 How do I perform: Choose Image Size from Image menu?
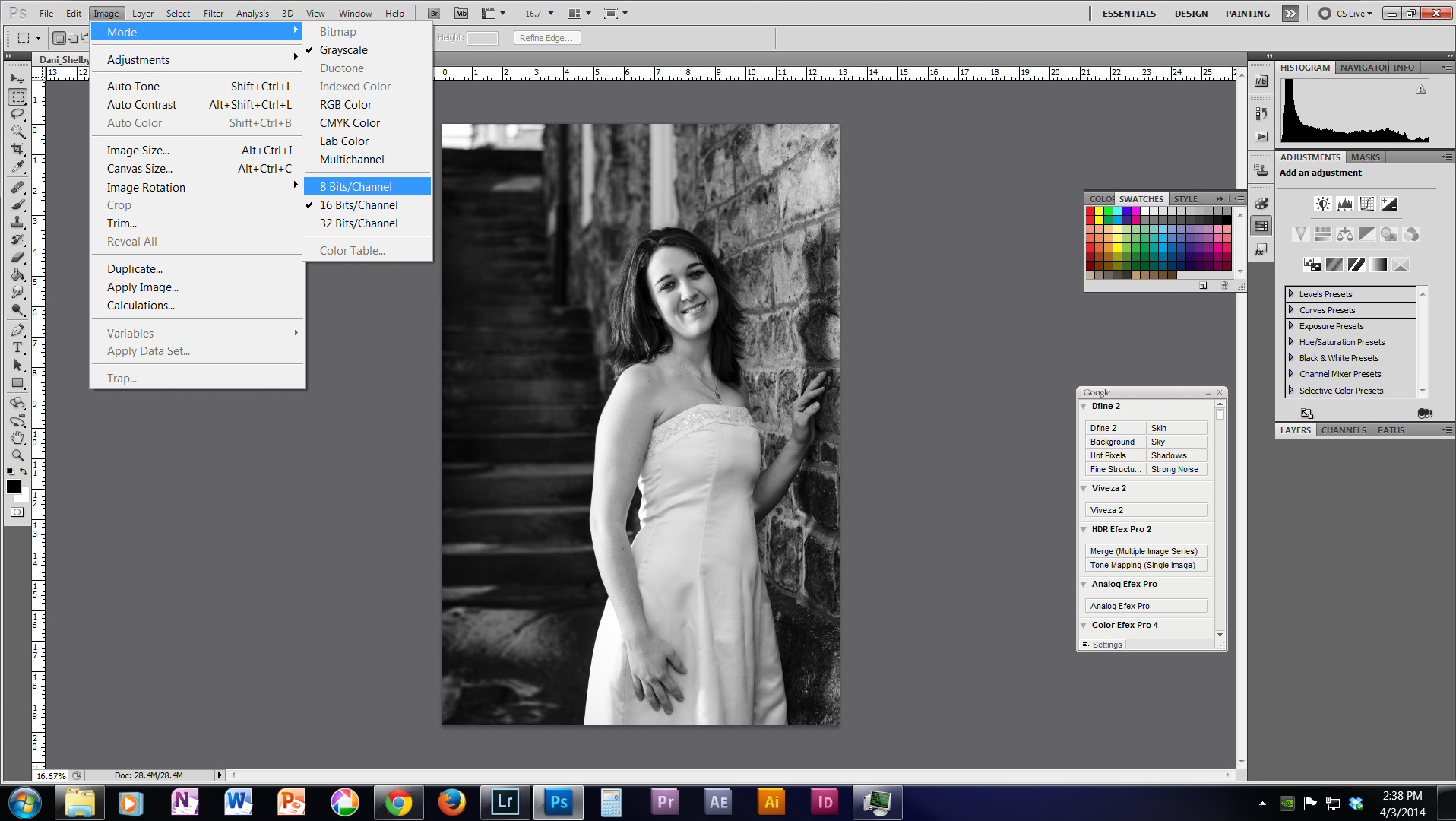click(x=198, y=151)
